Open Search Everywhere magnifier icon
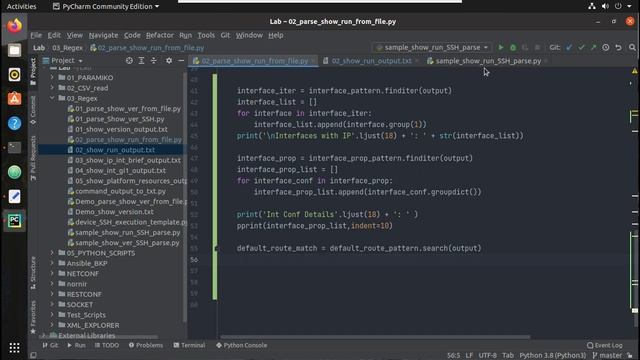This screenshot has height=360, width=640. [632, 48]
